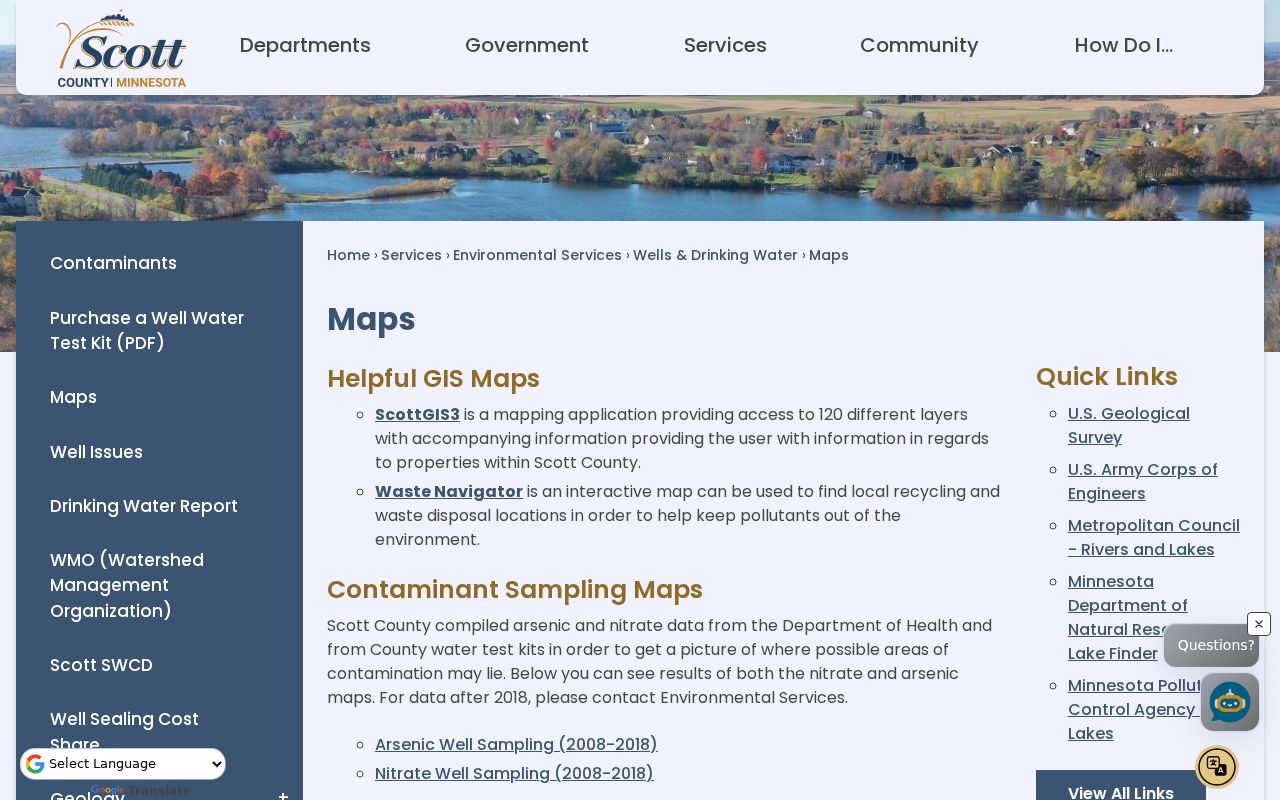The height and width of the screenshot is (800, 1280).
Task: Go to Contaminants in sidebar
Action: [x=113, y=263]
